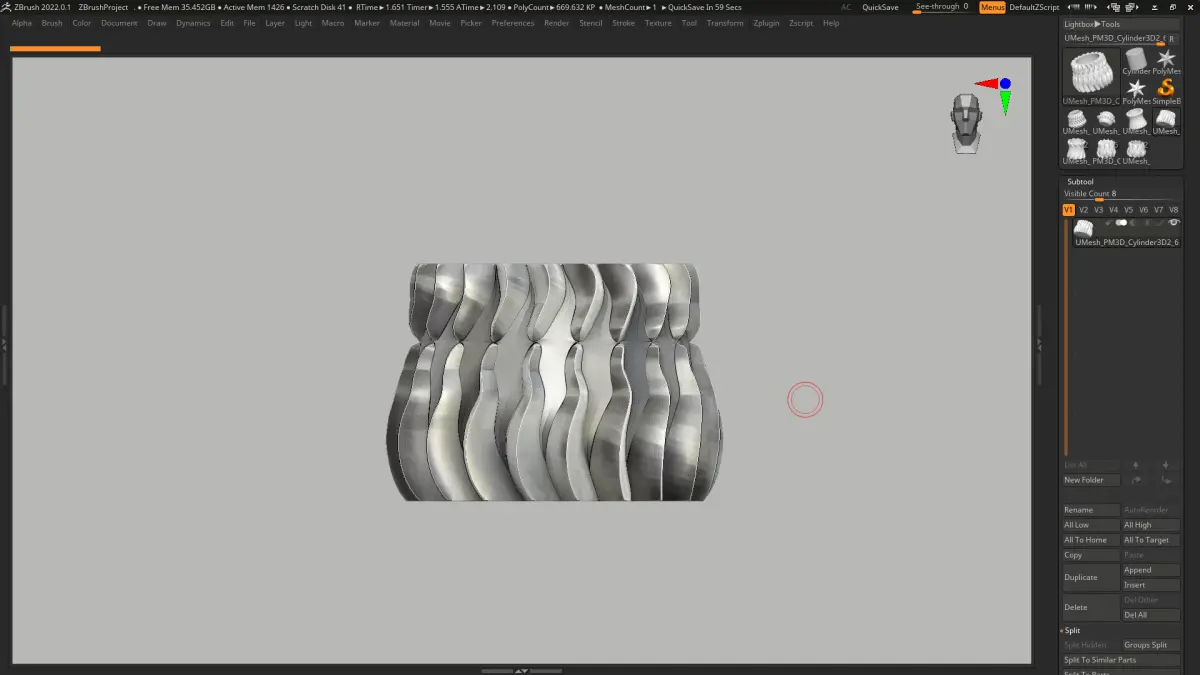Click the subtool move-down arrow

coord(1166,465)
